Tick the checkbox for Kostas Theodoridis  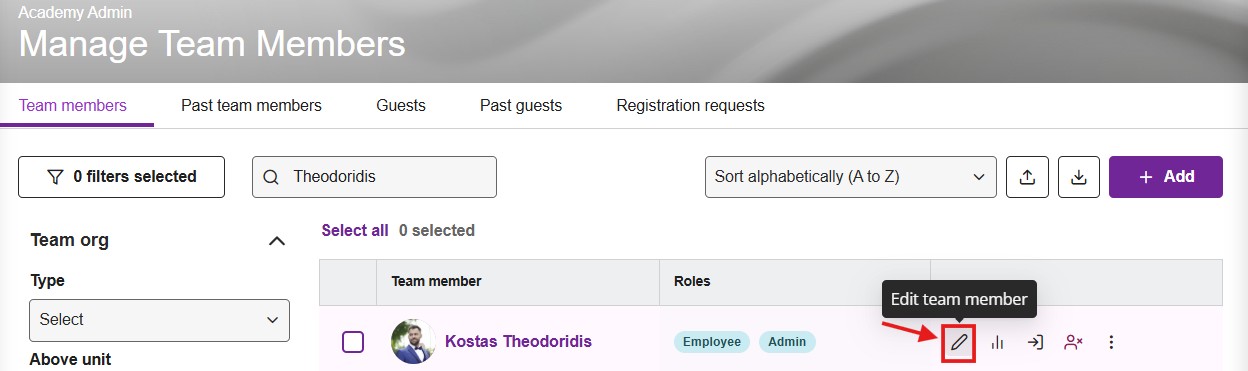353,342
